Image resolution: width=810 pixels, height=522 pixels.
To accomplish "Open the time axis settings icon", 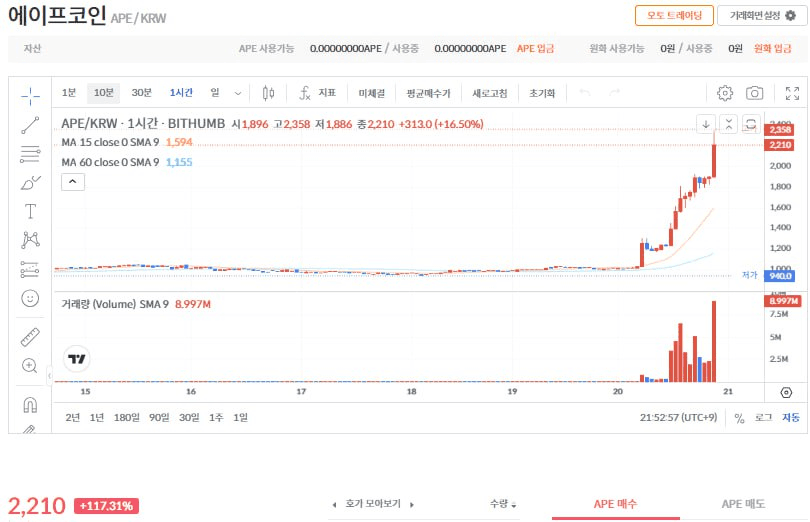I will point(786,393).
